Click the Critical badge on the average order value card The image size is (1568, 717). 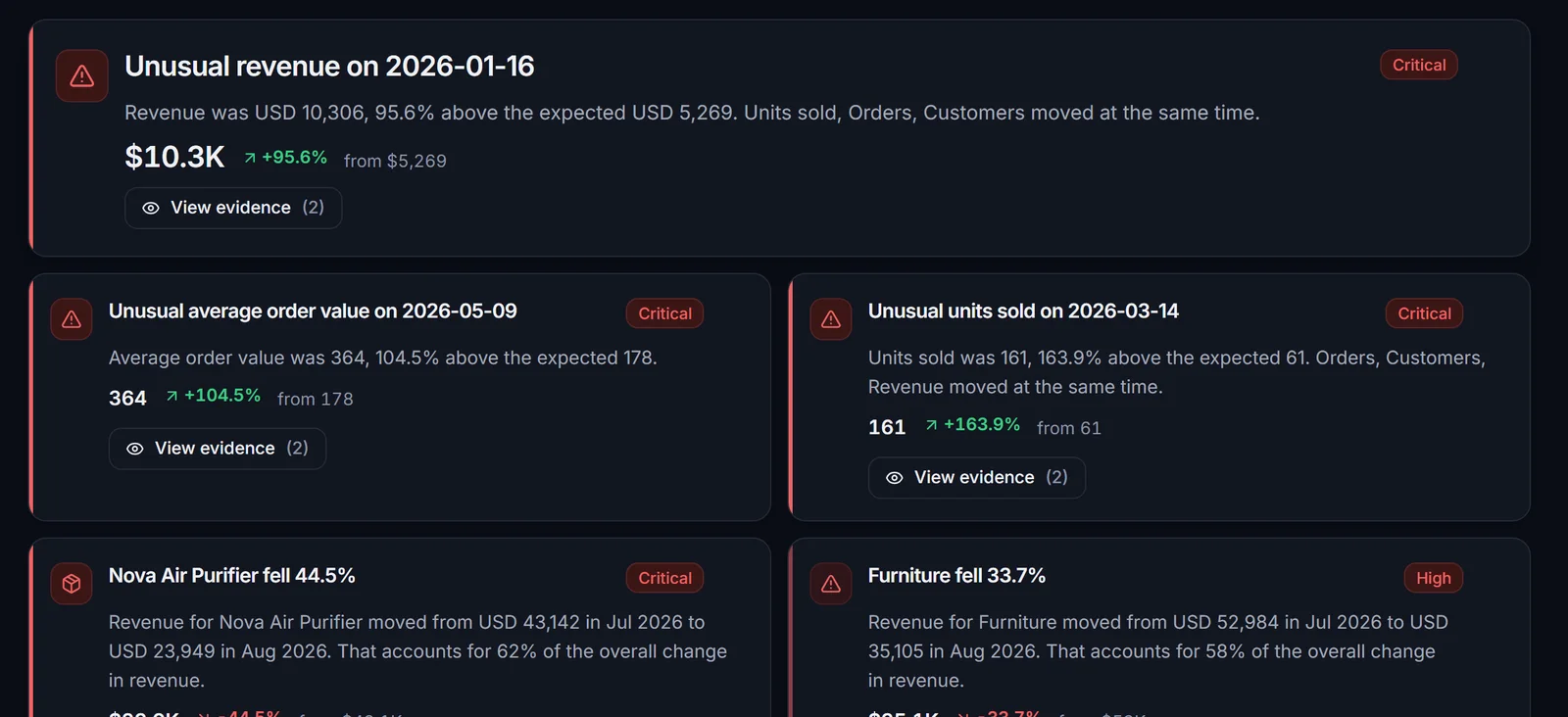[x=664, y=313]
